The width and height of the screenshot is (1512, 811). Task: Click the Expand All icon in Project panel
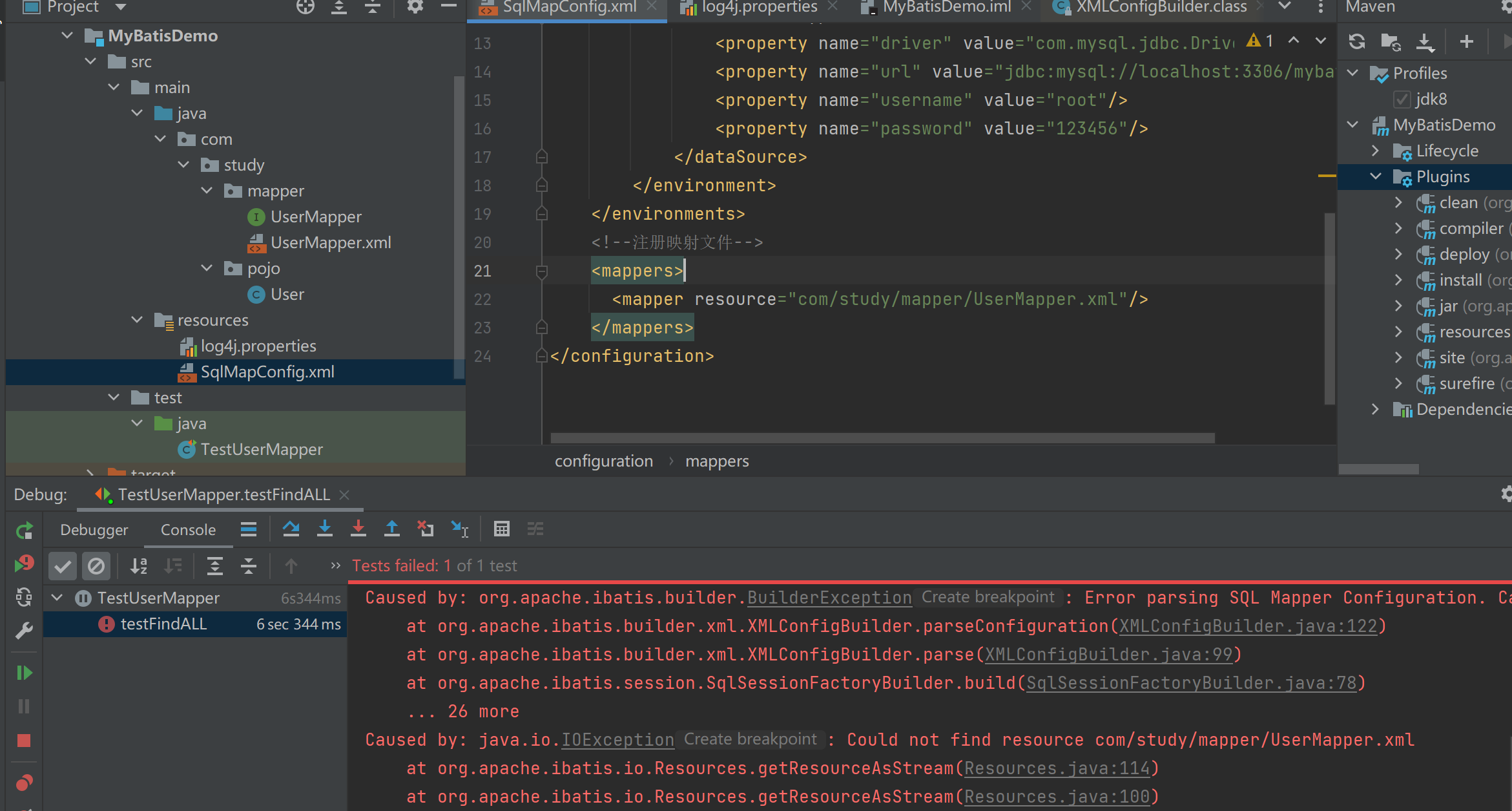point(339,7)
